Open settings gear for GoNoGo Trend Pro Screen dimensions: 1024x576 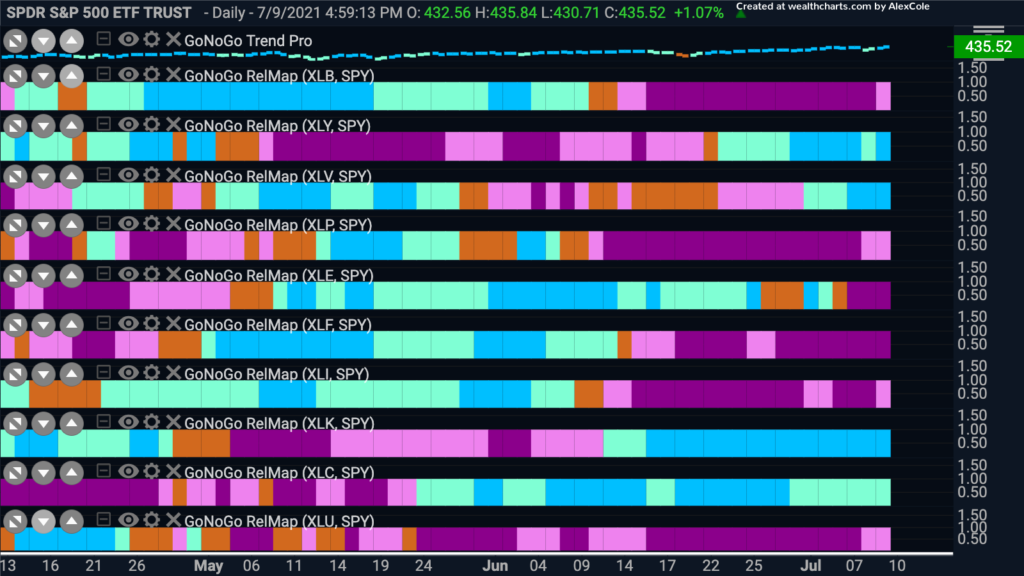click(151, 39)
